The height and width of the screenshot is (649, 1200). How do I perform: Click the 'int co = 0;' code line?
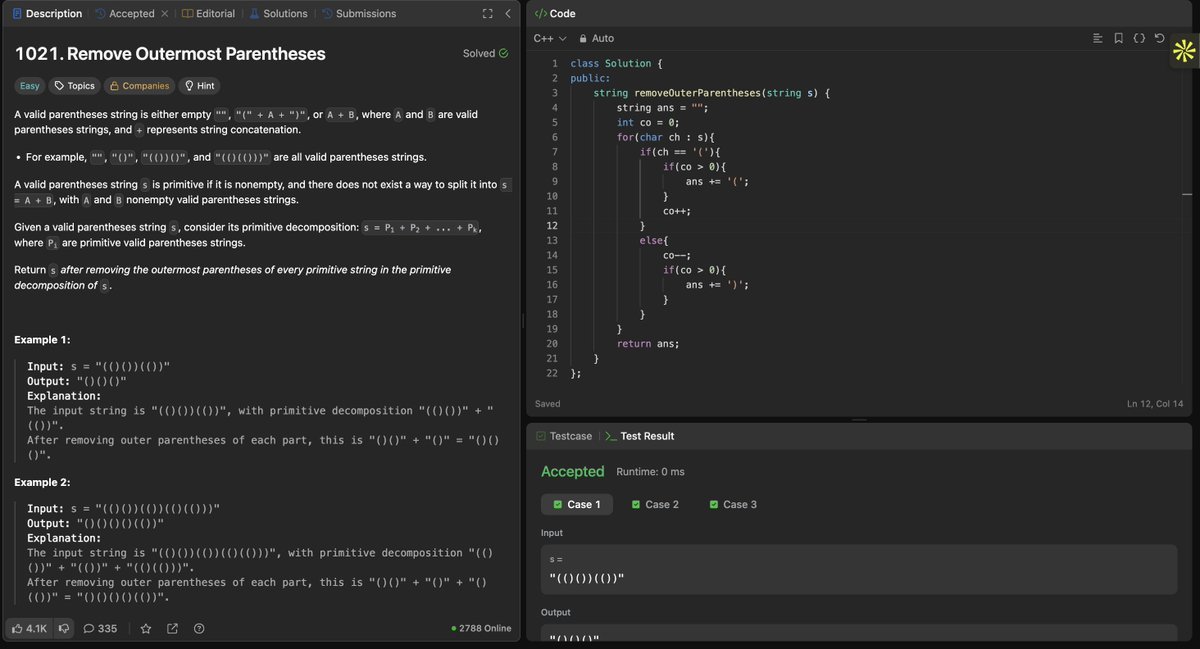click(x=648, y=123)
